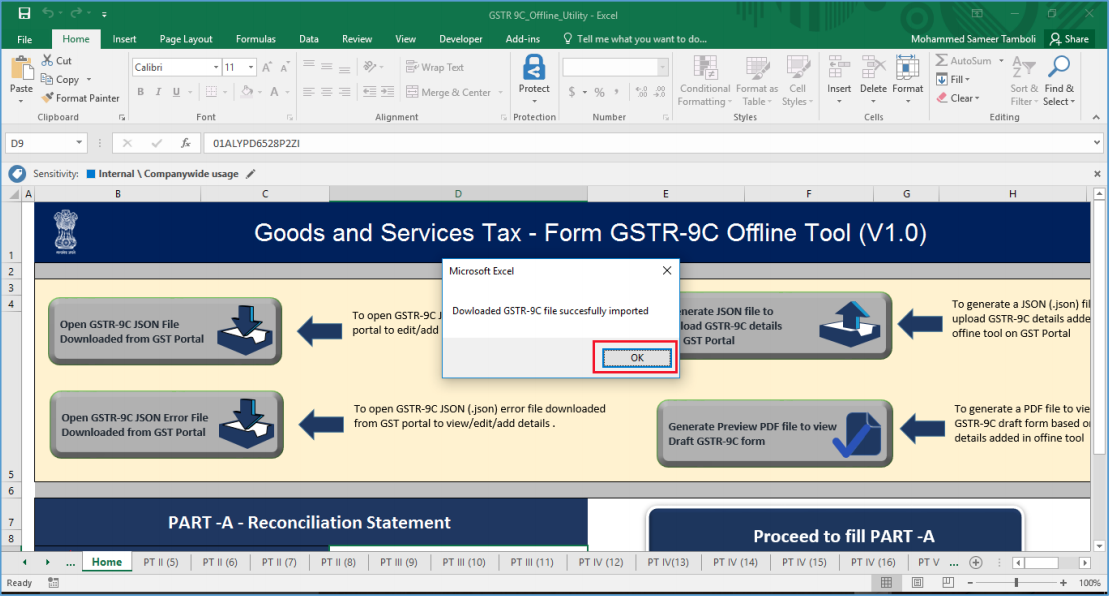Close the Microsoft Excel message dialog
This screenshot has height=597, width=1111.
pos(666,271)
